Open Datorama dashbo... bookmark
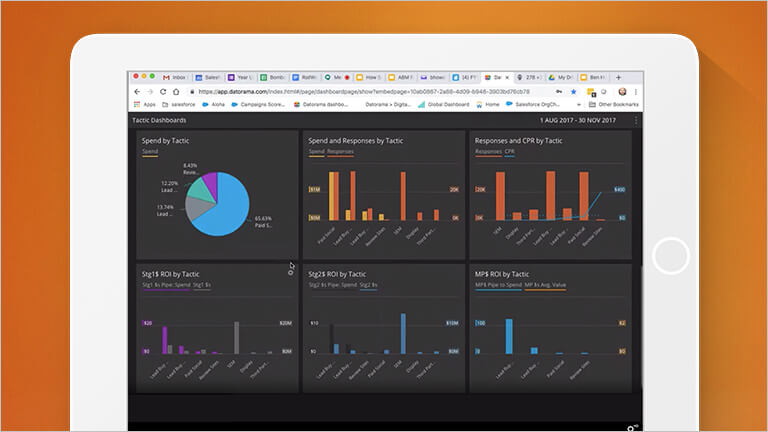 tap(321, 104)
